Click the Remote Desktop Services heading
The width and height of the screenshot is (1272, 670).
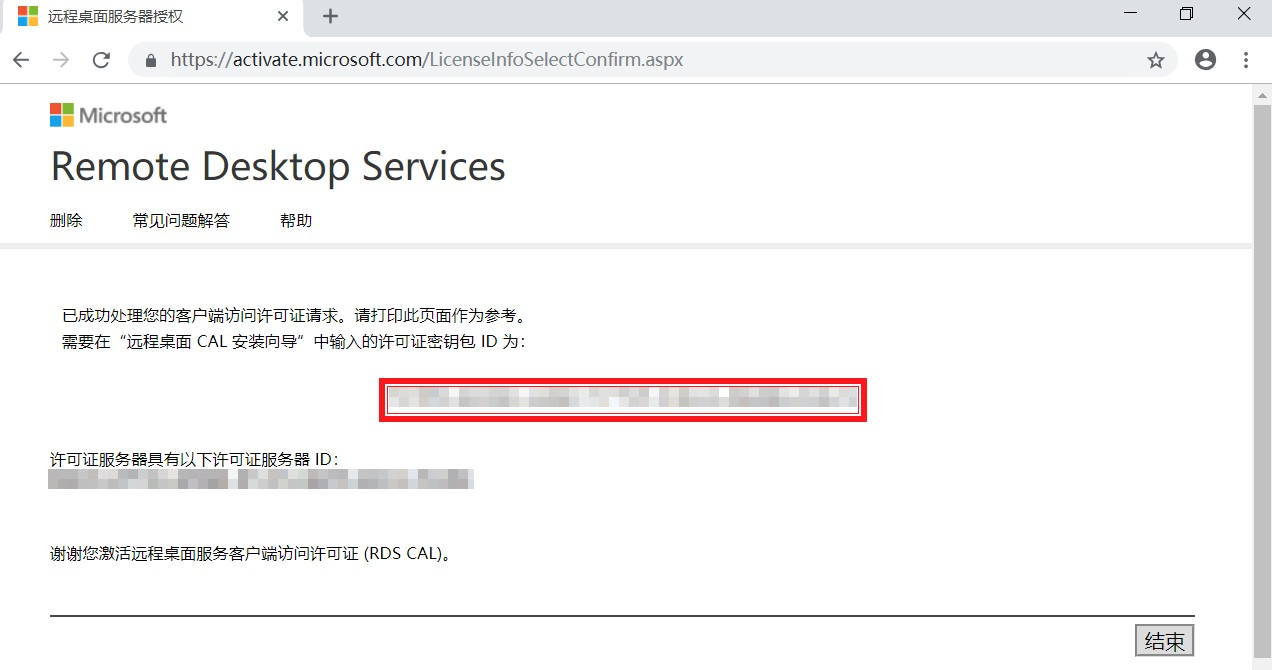(x=278, y=166)
